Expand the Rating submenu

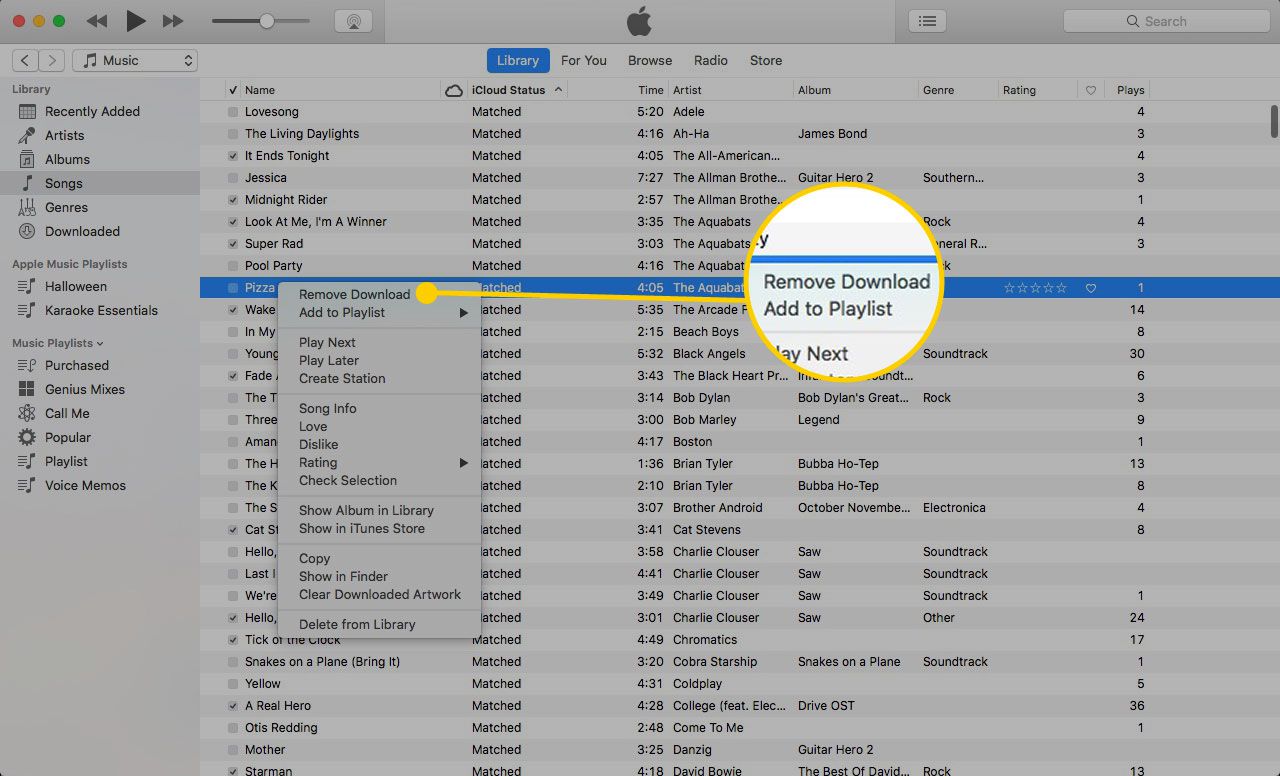click(x=379, y=462)
